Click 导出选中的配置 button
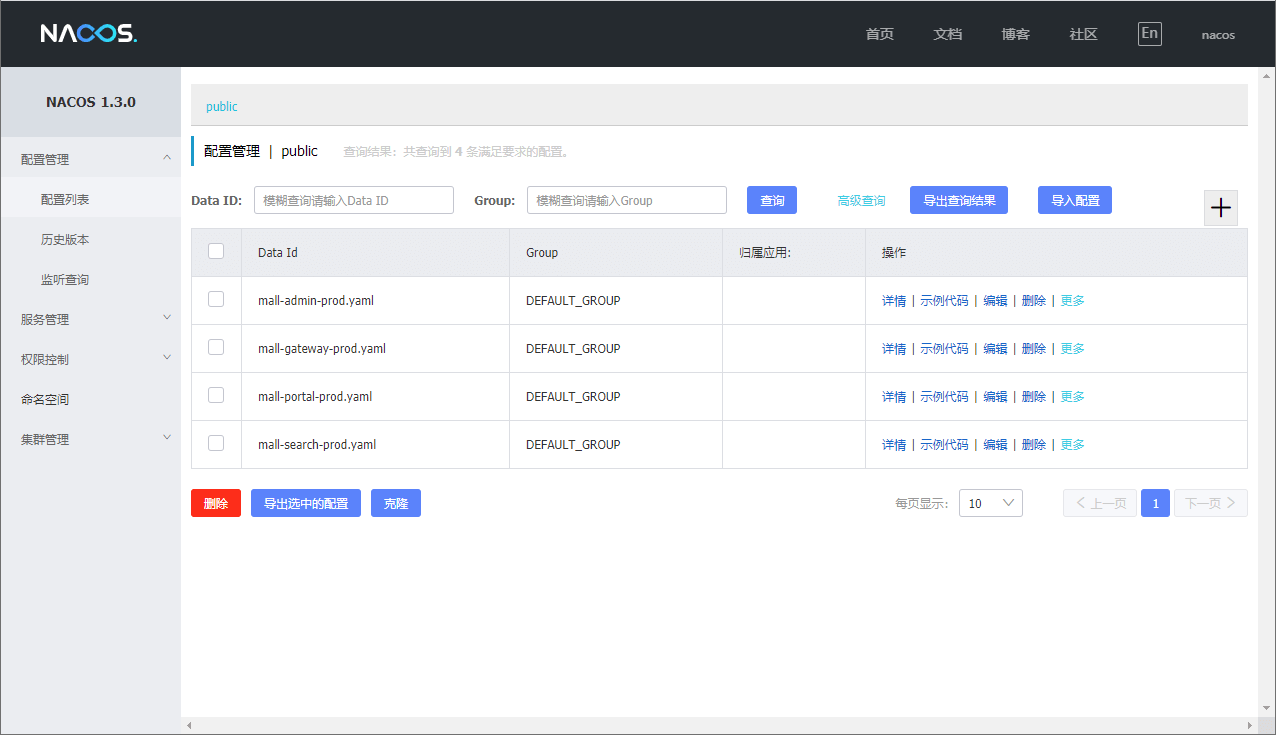Screen dimensions: 1276x735 pyautogui.click(x=306, y=503)
